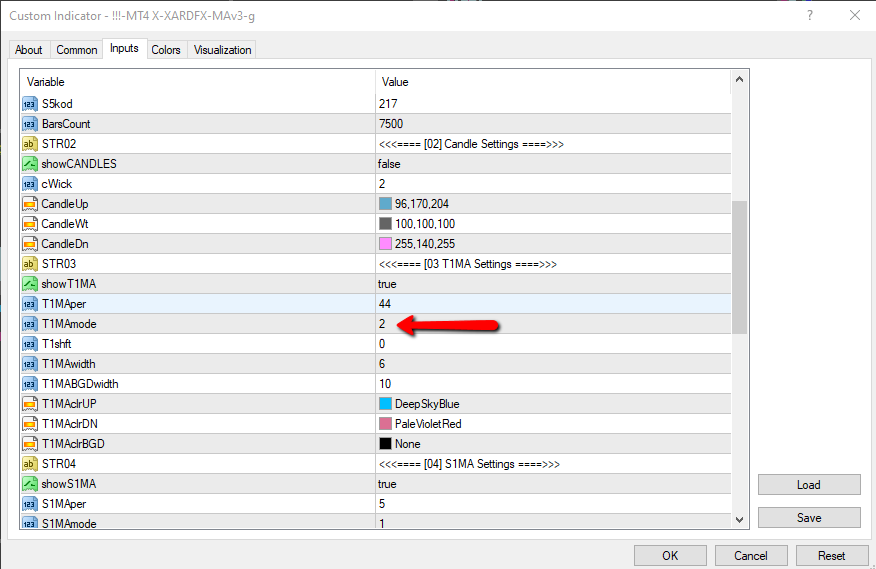Screen dimensions: 876x569
Task: Click the integer icon beside T1MAper
Action: (x=30, y=304)
